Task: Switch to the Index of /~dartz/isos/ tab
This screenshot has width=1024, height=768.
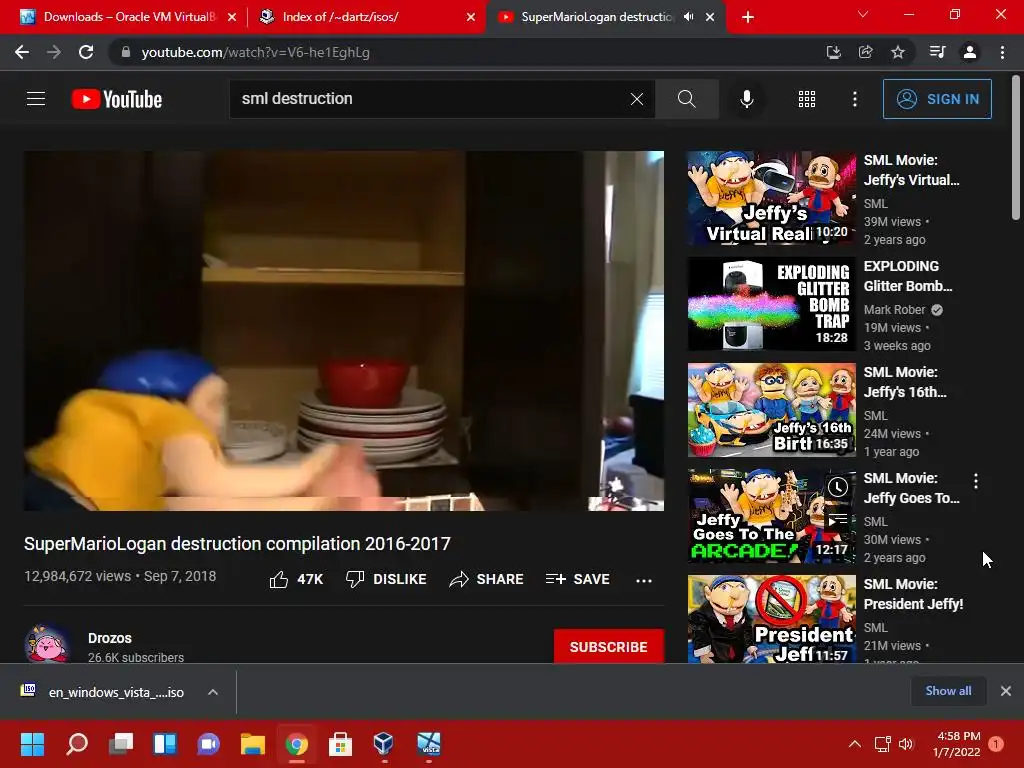Action: (366, 17)
